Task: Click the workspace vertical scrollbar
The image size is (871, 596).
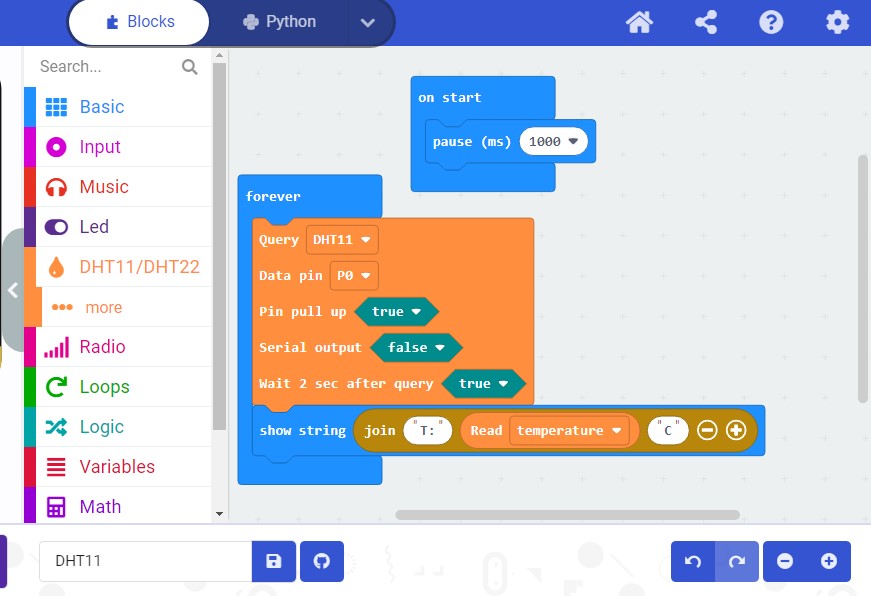Action: click(x=862, y=278)
